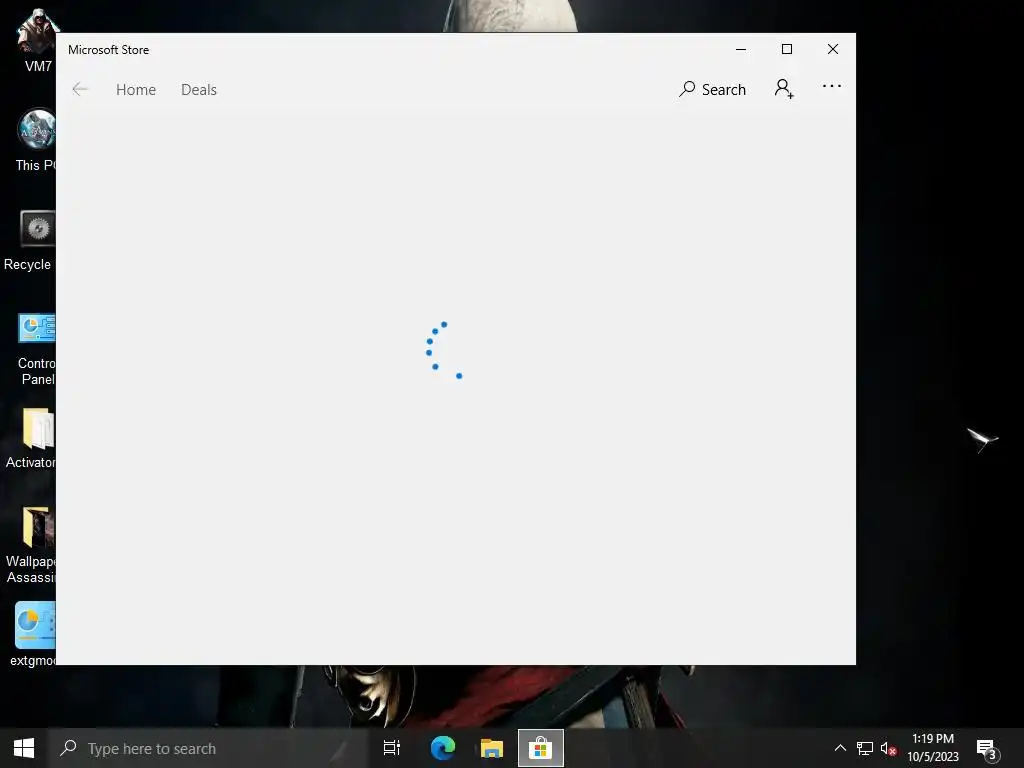The width and height of the screenshot is (1024, 768).
Task: Select the Recycle Bin desktop icon
Action: (29, 240)
